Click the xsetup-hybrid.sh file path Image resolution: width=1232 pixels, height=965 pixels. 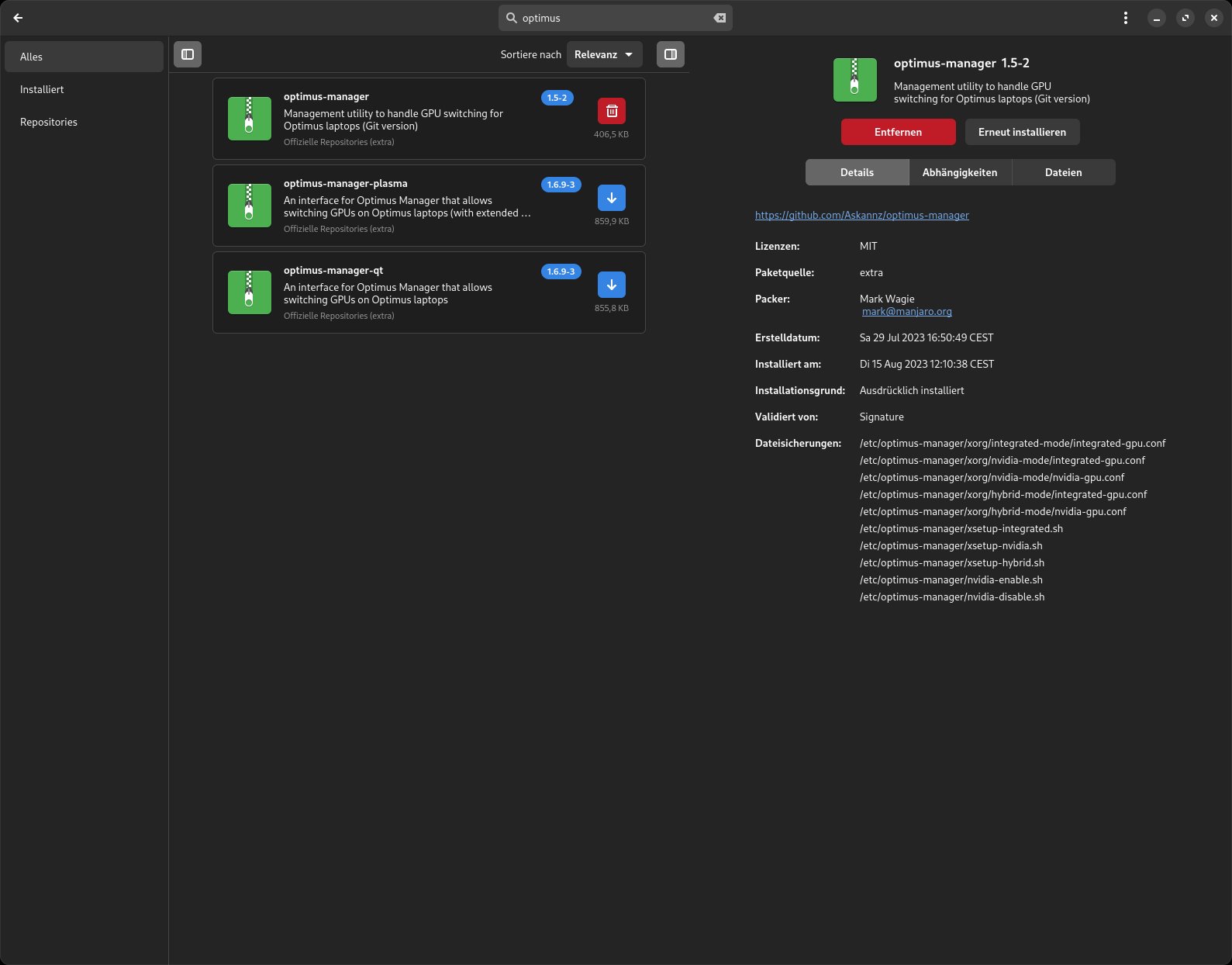pyautogui.click(x=952, y=562)
